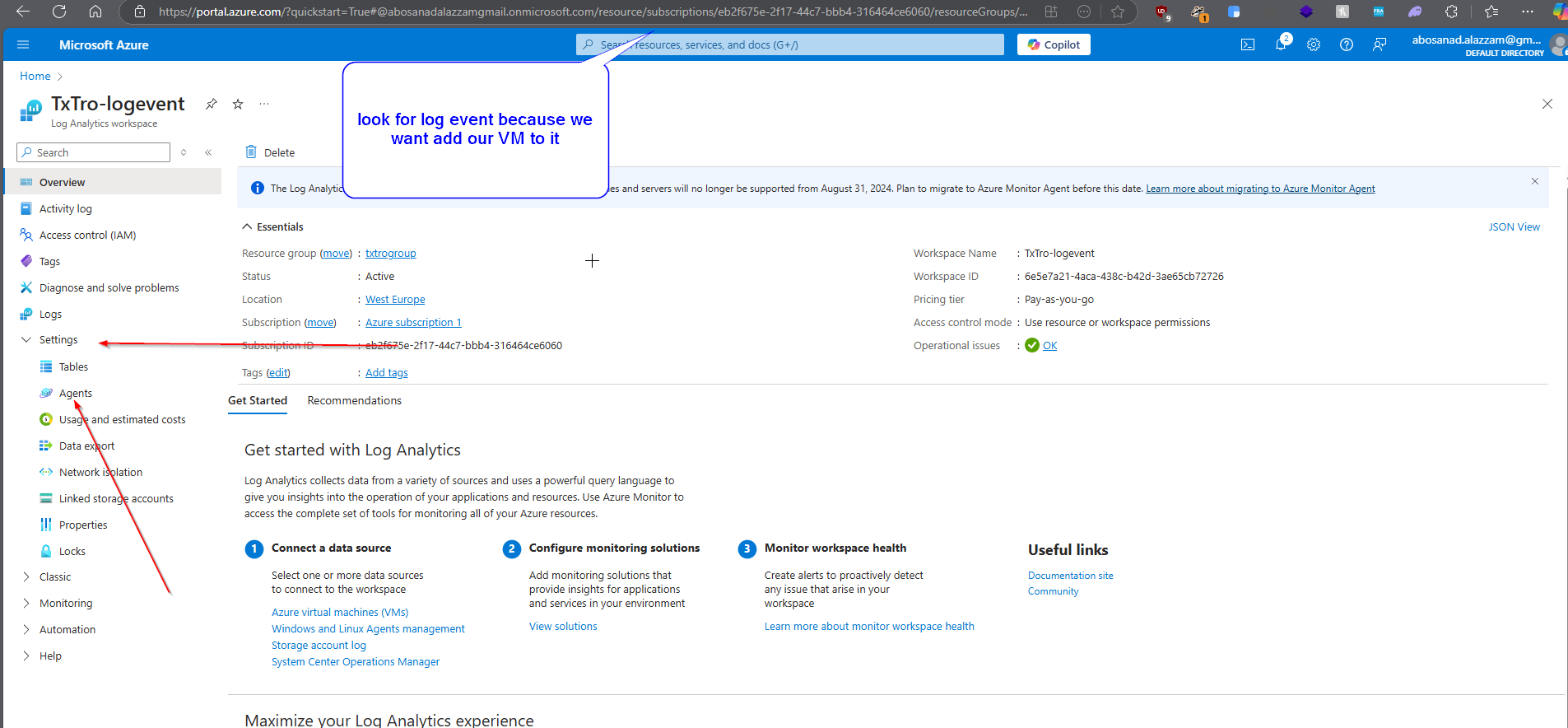This screenshot has width=1568, height=728.
Task: Expand the Classic section in sidebar
Action: [x=26, y=576]
